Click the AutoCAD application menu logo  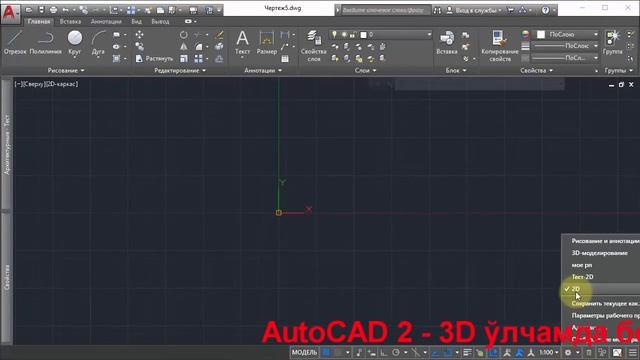(9, 13)
